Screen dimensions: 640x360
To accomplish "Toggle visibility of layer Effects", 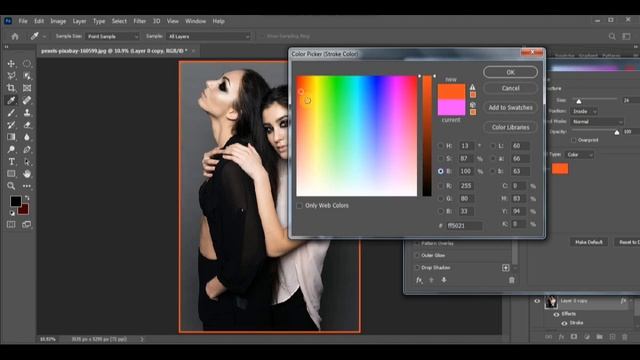I will (556, 314).
